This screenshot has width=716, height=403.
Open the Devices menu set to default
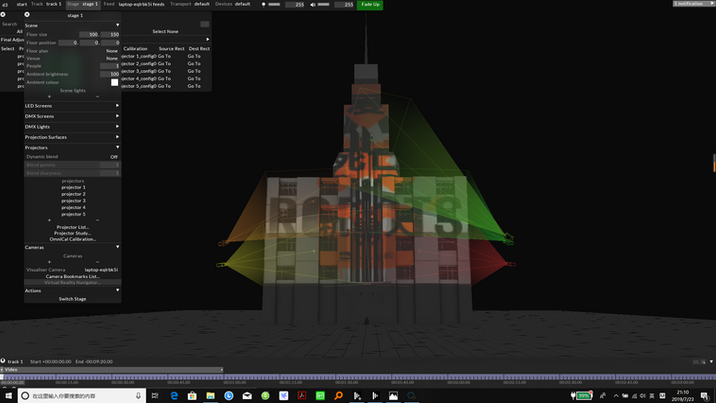(x=233, y=4)
